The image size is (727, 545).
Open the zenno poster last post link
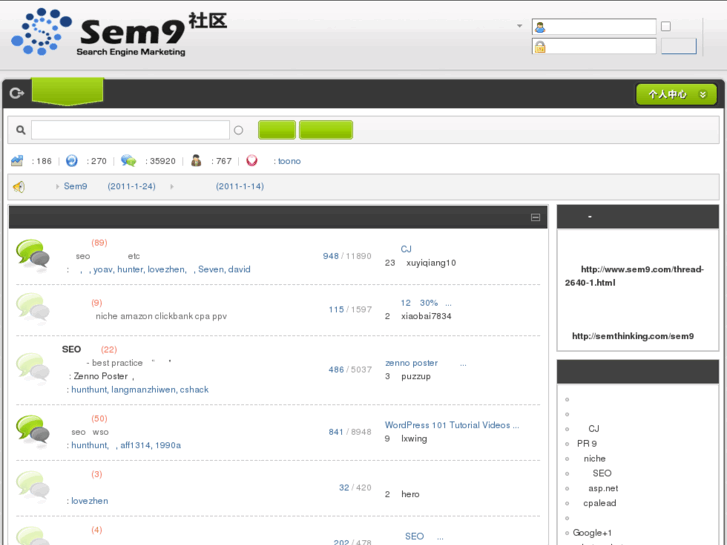tap(426, 363)
